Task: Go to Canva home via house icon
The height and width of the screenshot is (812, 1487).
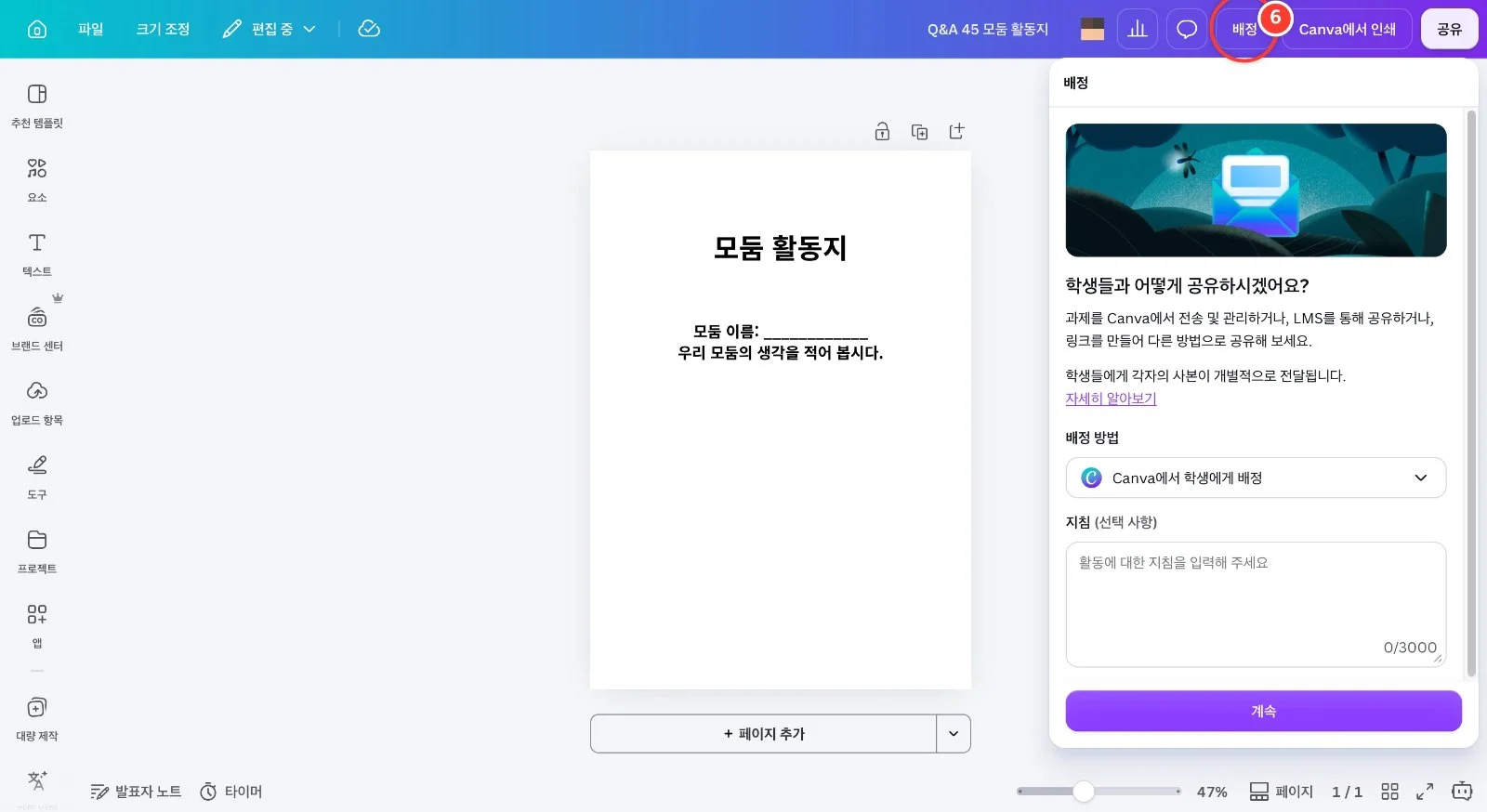Action: (x=37, y=29)
